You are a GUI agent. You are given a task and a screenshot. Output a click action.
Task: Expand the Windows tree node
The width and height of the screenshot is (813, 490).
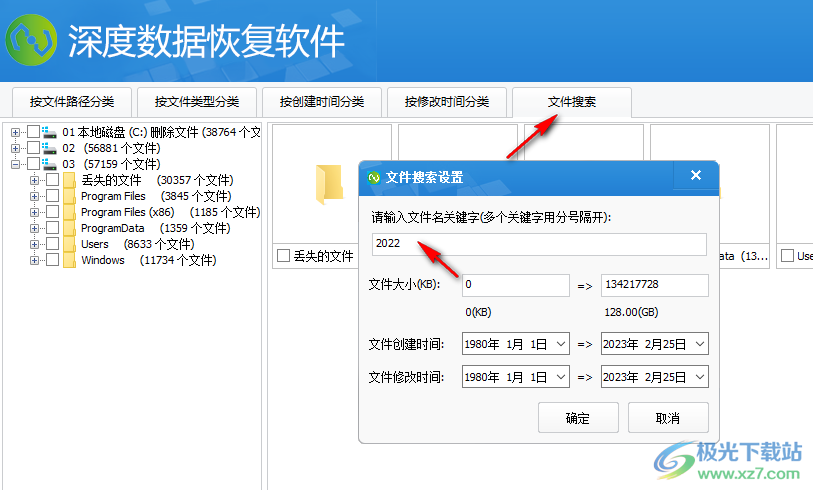pyautogui.click(x=34, y=261)
